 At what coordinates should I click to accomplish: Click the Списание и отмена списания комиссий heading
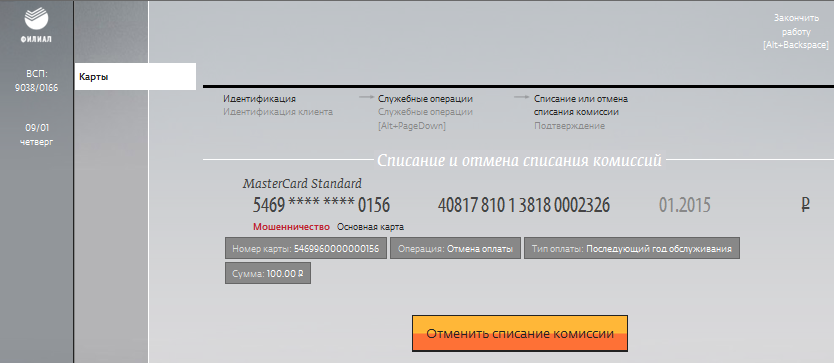(x=519, y=160)
